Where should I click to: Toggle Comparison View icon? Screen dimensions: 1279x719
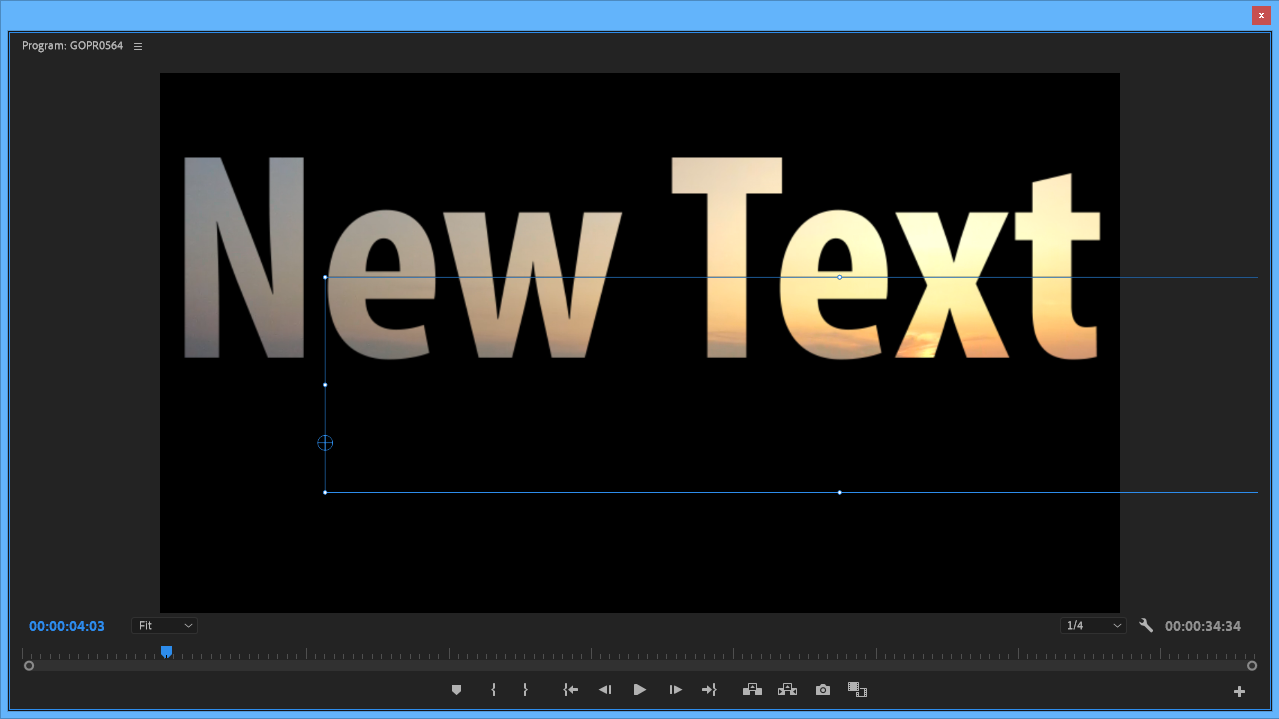[x=857, y=690]
